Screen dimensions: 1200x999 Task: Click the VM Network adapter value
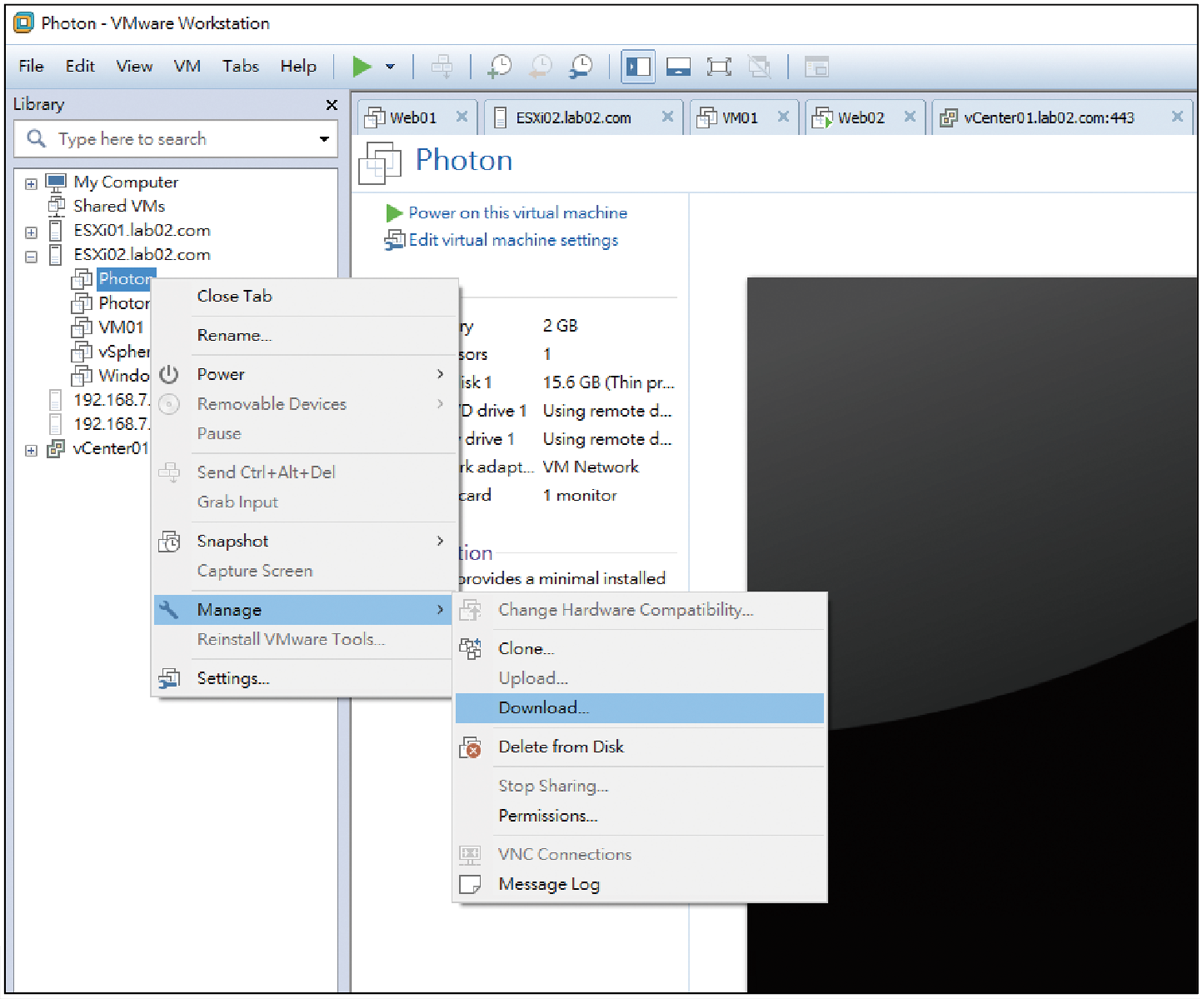pyautogui.click(x=590, y=467)
